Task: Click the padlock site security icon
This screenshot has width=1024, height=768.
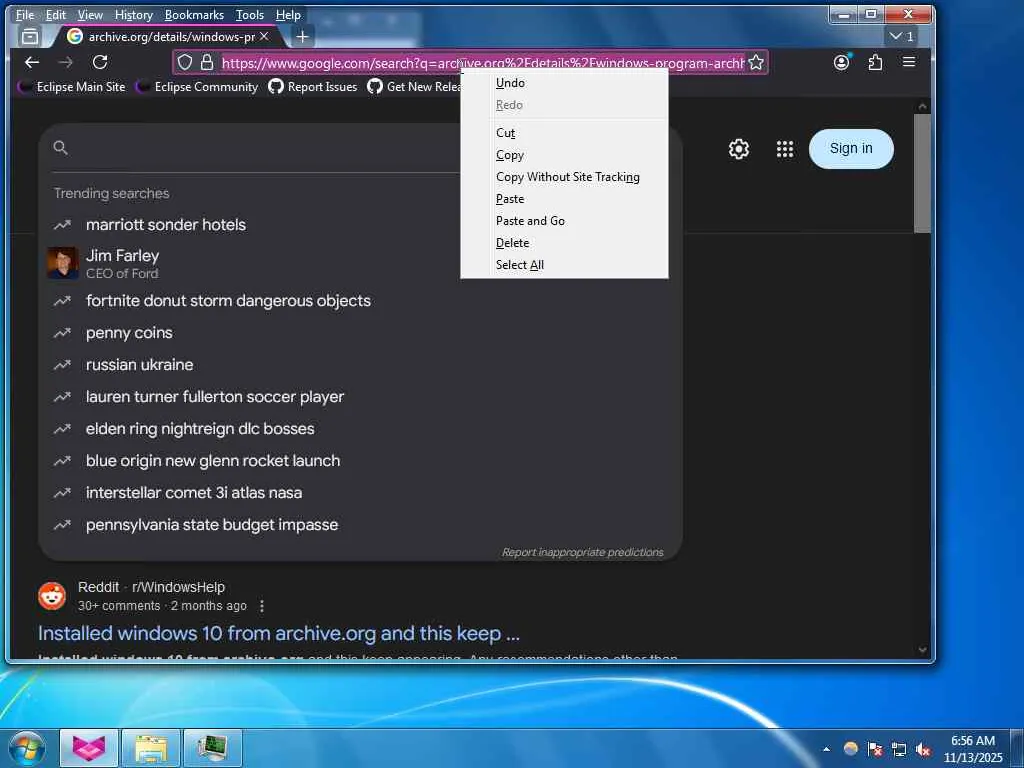Action: pos(207,62)
